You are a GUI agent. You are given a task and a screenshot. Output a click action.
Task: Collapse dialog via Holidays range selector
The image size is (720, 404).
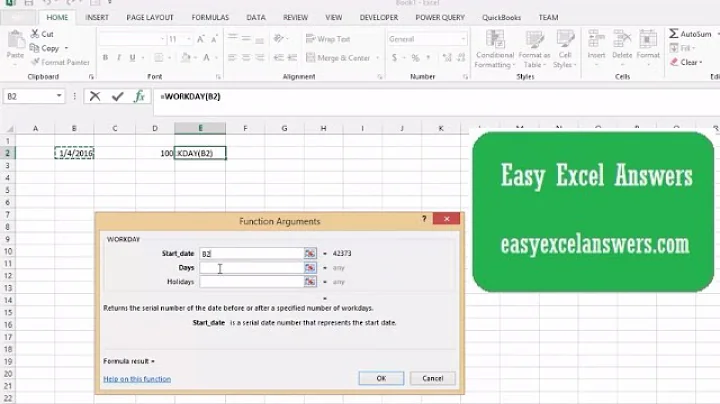310,282
